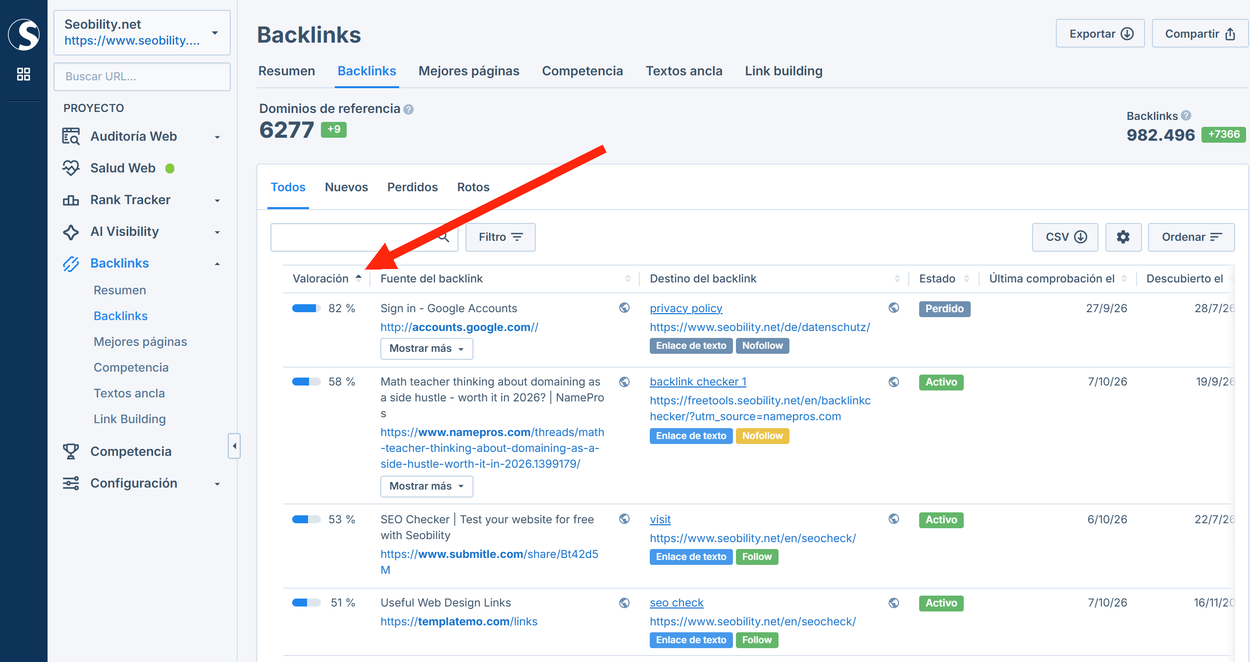Image resolution: width=1250 pixels, height=662 pixels.
Task: Sort by the Valoración column header
Action: (326, 278)
